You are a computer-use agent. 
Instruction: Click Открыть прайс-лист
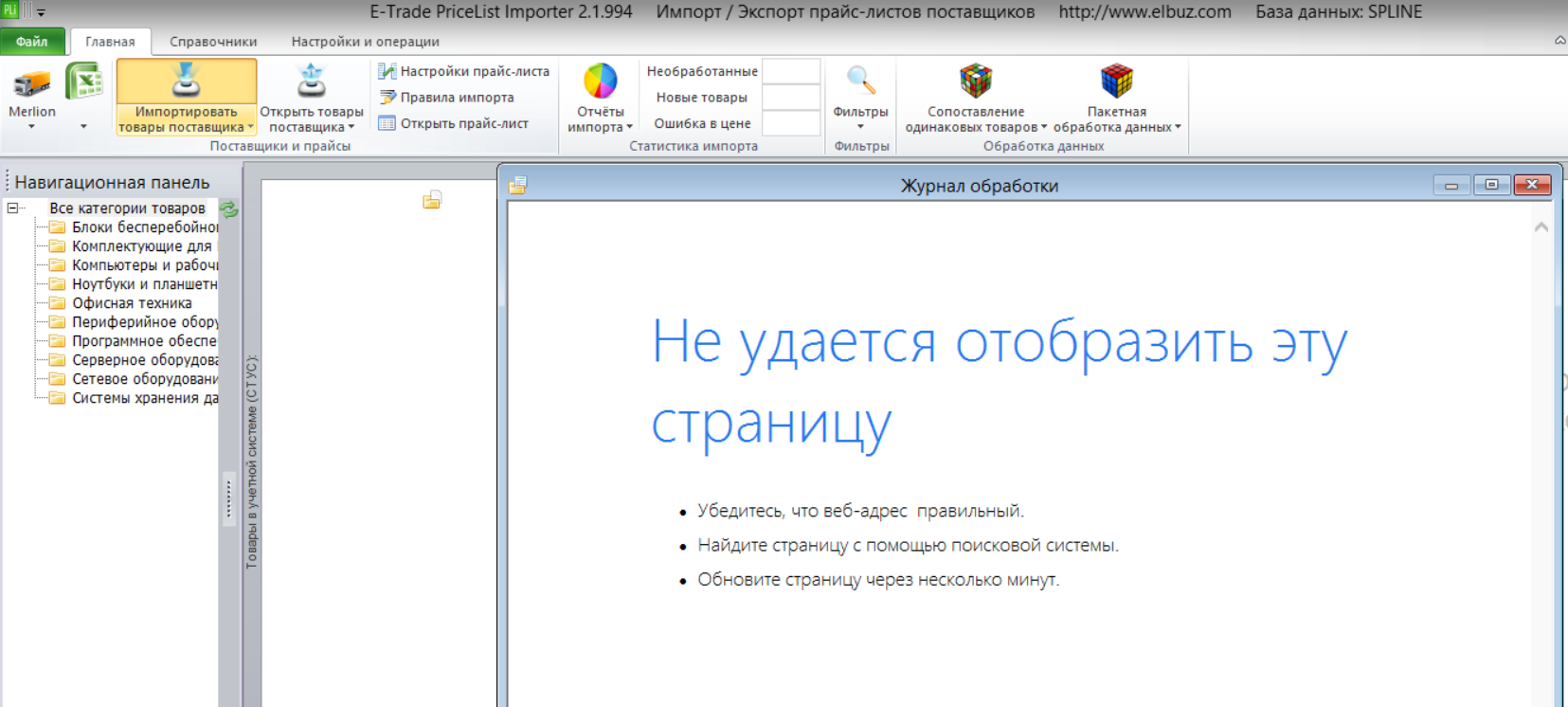(x=453, y=123)
